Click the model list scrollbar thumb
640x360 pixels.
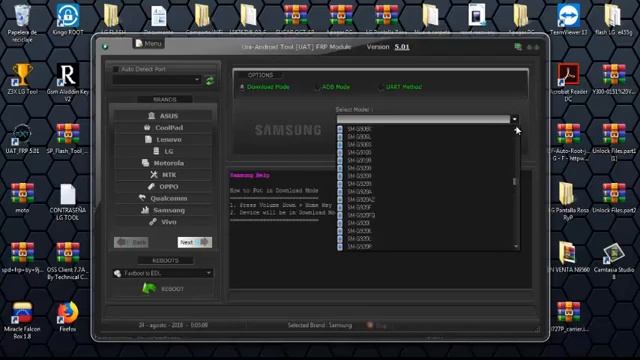coord(515,181)
